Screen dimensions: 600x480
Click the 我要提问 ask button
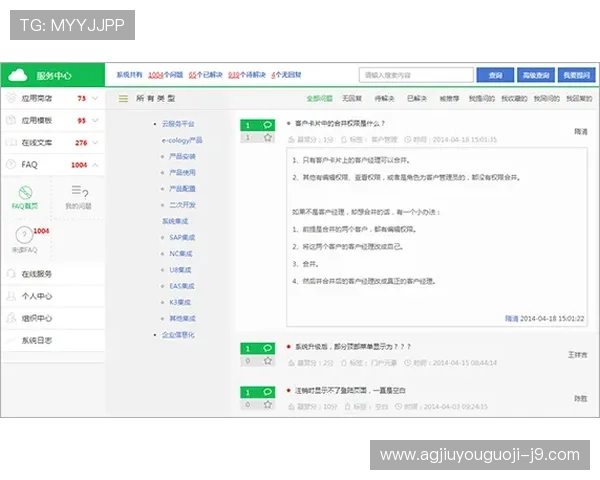tap(577, 75)
